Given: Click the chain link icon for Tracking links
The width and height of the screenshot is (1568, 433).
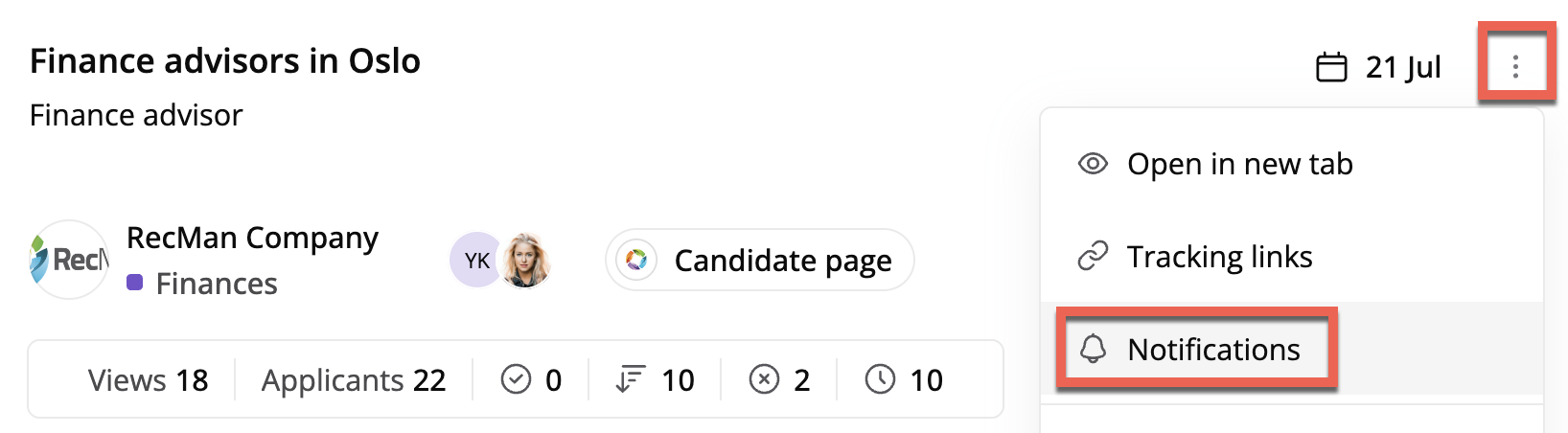Looking at the screenshot, I should pos(1093,257).
